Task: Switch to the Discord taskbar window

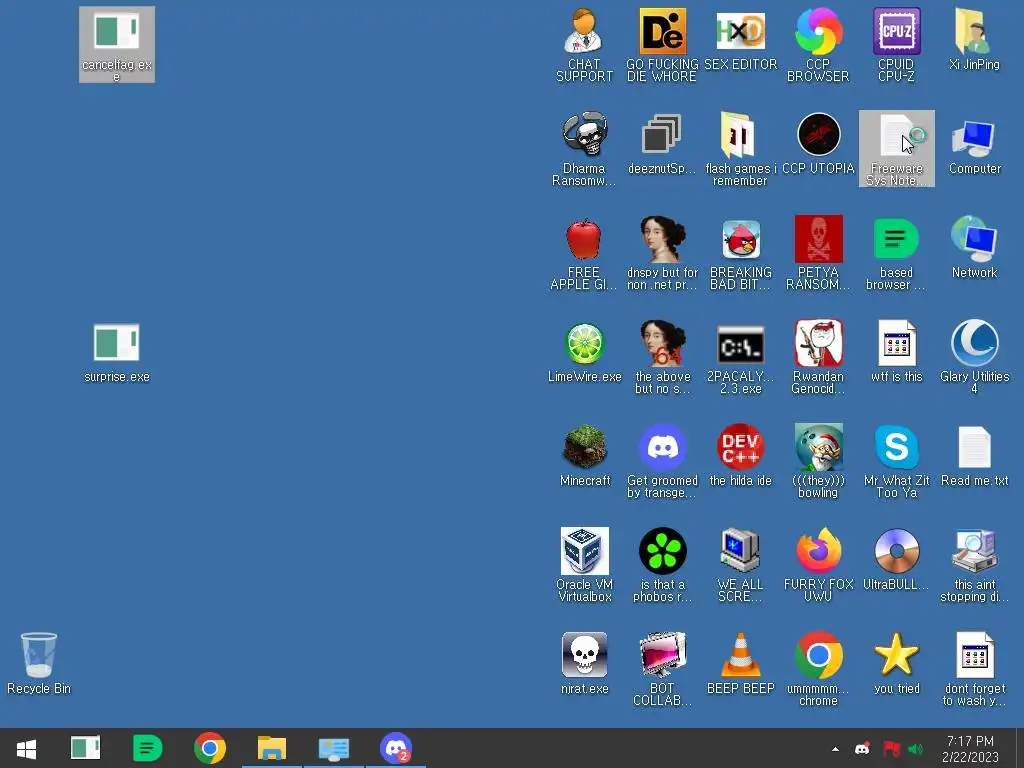Action: (396, 748)
